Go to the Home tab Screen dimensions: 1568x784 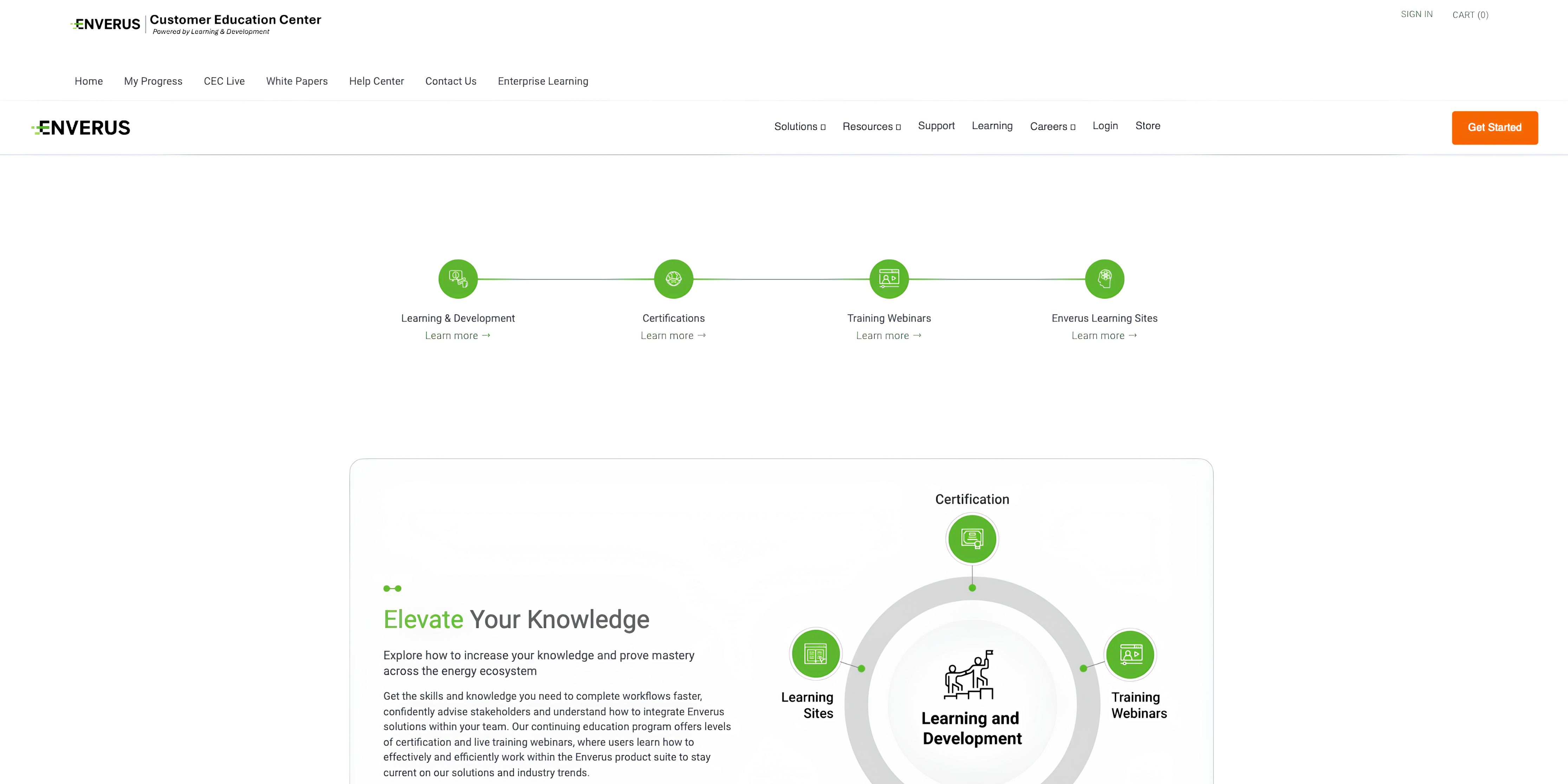(x=89, y=81)
